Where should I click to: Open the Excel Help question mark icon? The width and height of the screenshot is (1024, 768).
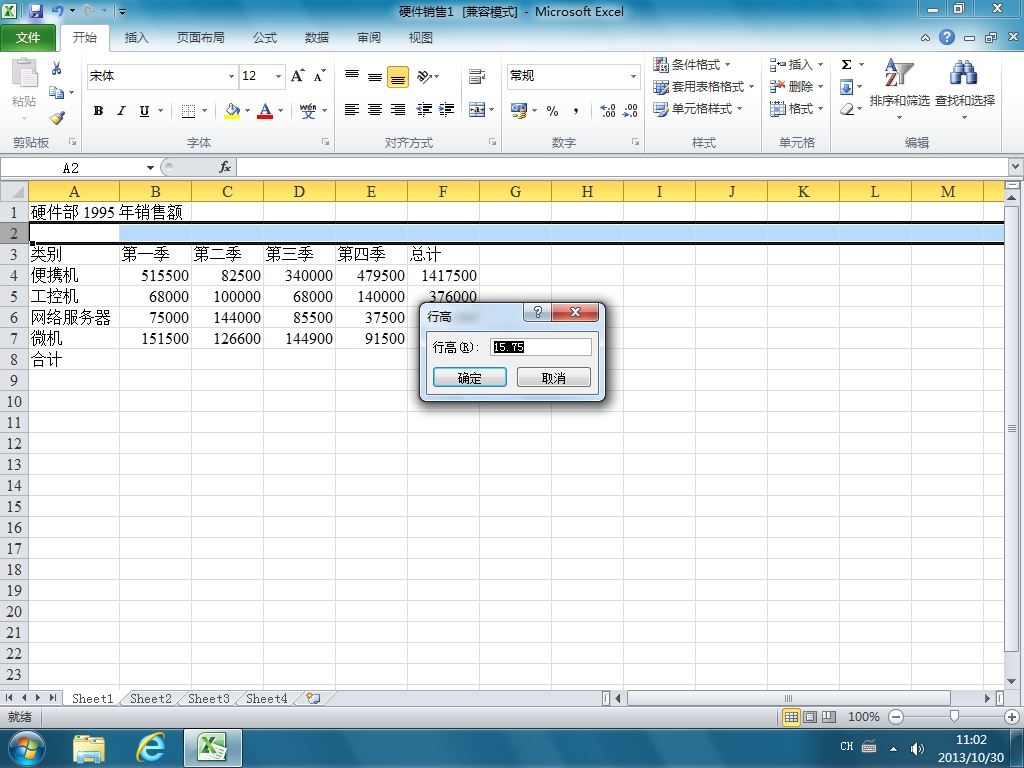[947, 37]
